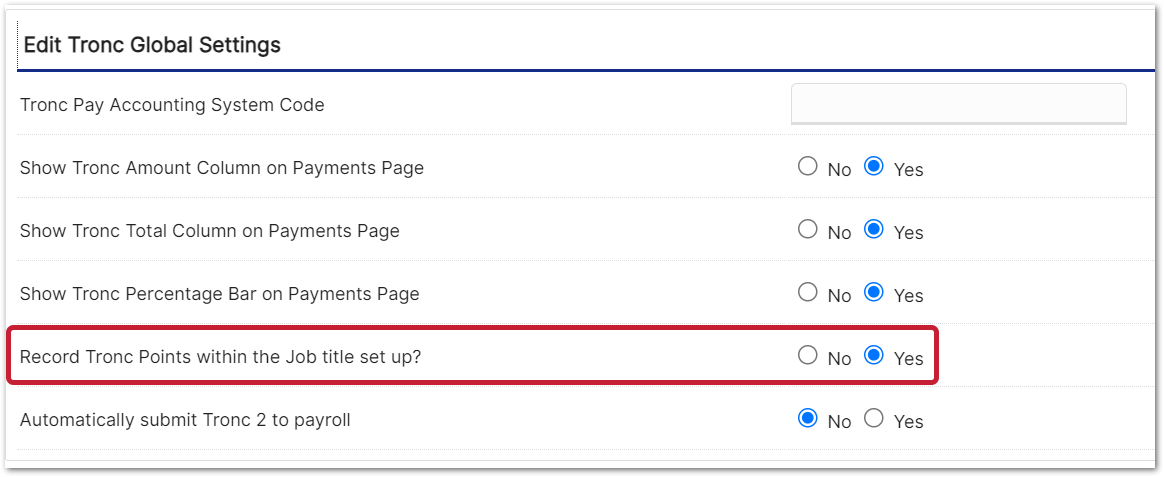The height and width of the screenshot is (477, 1164).
Task: Click the word No beside Automatically submit Tronc 2
Action: (x=839, y=422)
